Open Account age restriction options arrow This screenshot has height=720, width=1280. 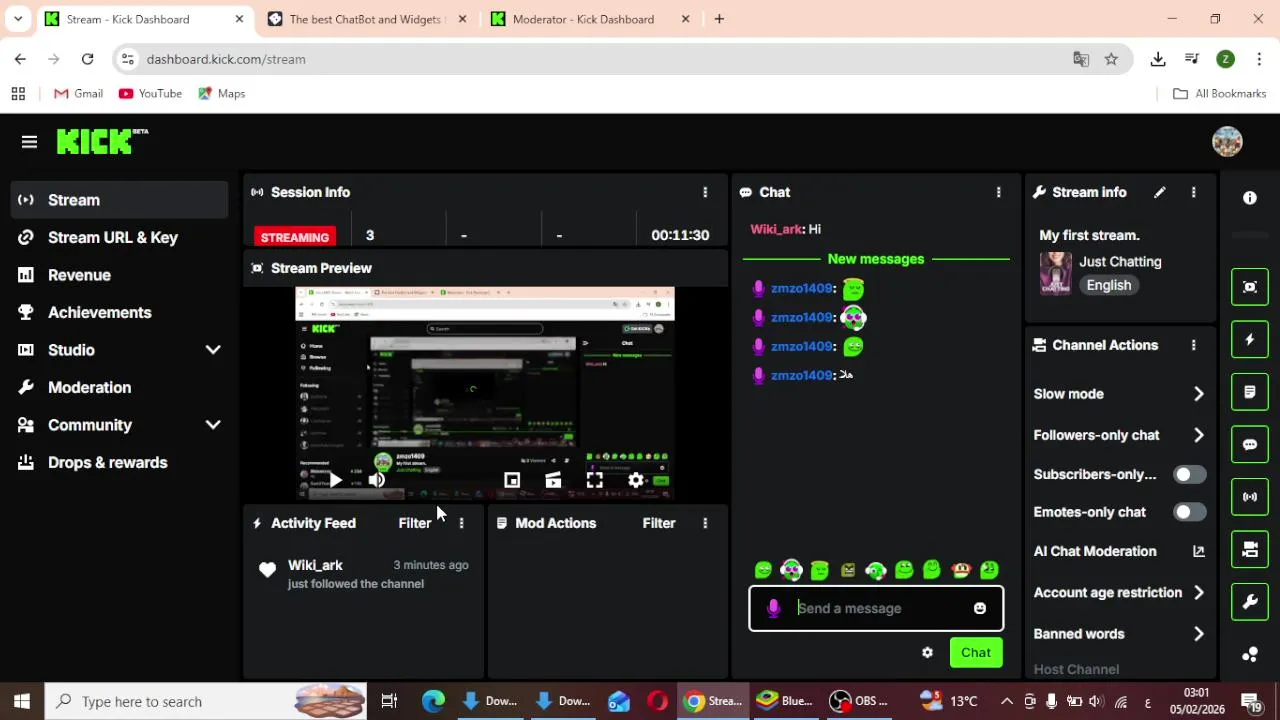1198,593
